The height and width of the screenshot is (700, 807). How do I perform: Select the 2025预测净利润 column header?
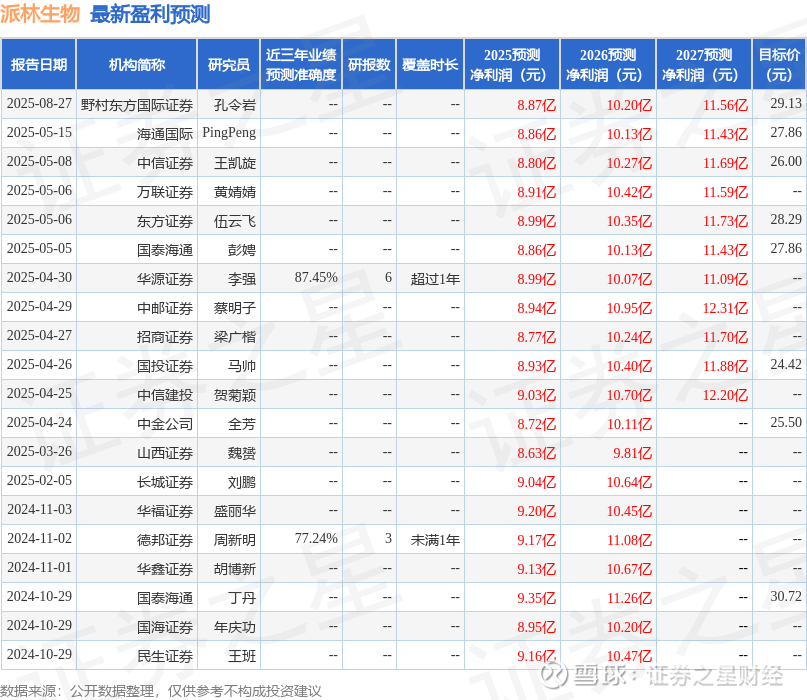click(512, 64)
